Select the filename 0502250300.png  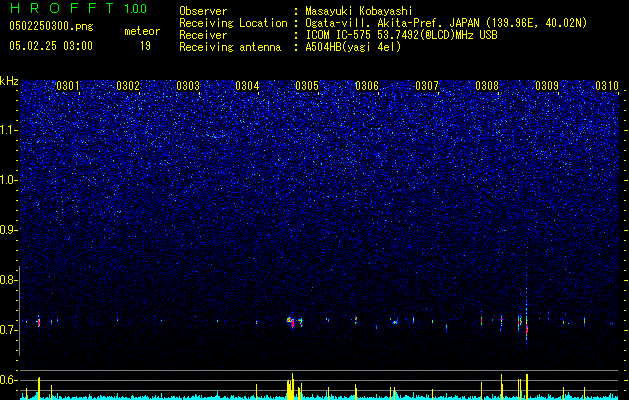pyautogui.click(x=51, y=27)
